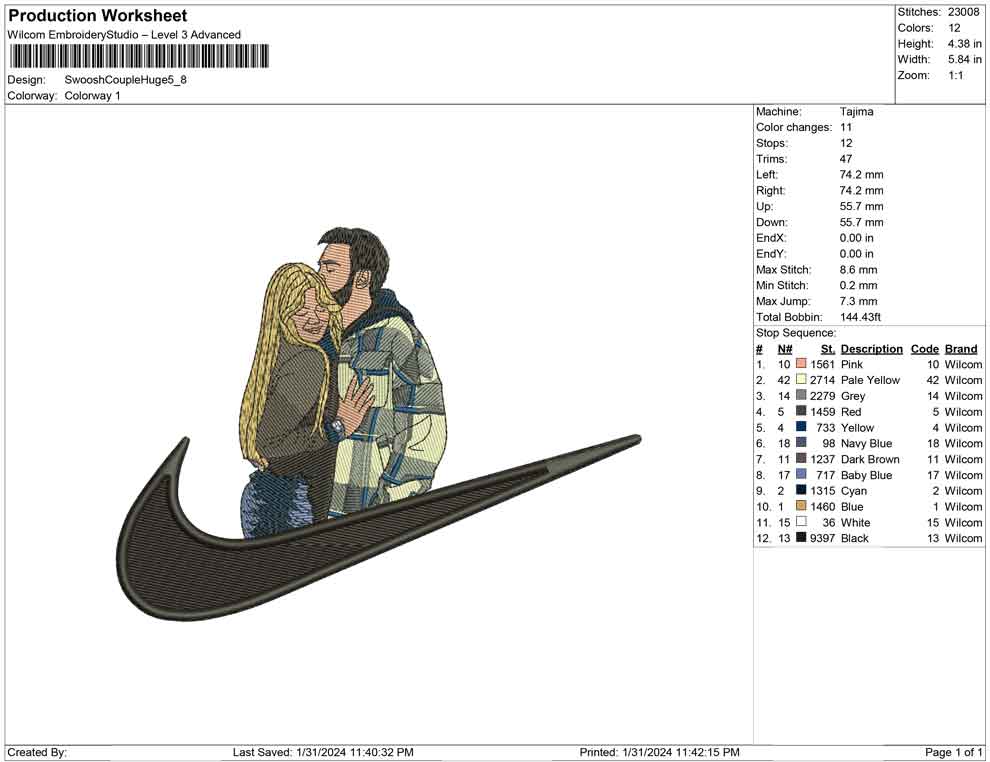
Task: Click the Brand column header
Action: 961,349
